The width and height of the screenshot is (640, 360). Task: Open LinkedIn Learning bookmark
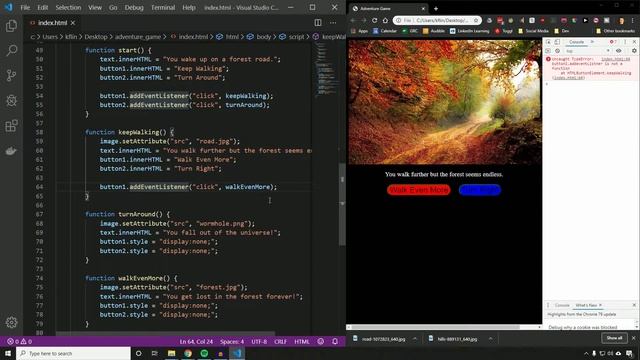pos(469,31)
